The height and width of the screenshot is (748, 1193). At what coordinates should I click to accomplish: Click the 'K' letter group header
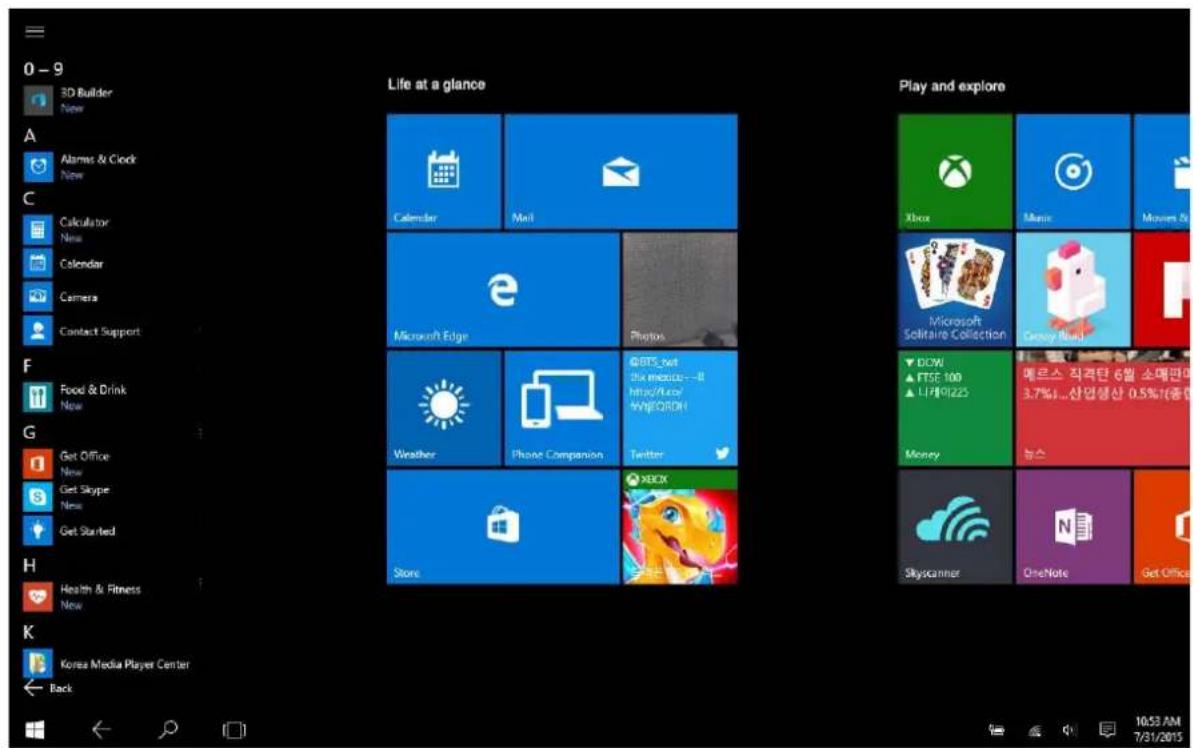(x=28, y=632)
